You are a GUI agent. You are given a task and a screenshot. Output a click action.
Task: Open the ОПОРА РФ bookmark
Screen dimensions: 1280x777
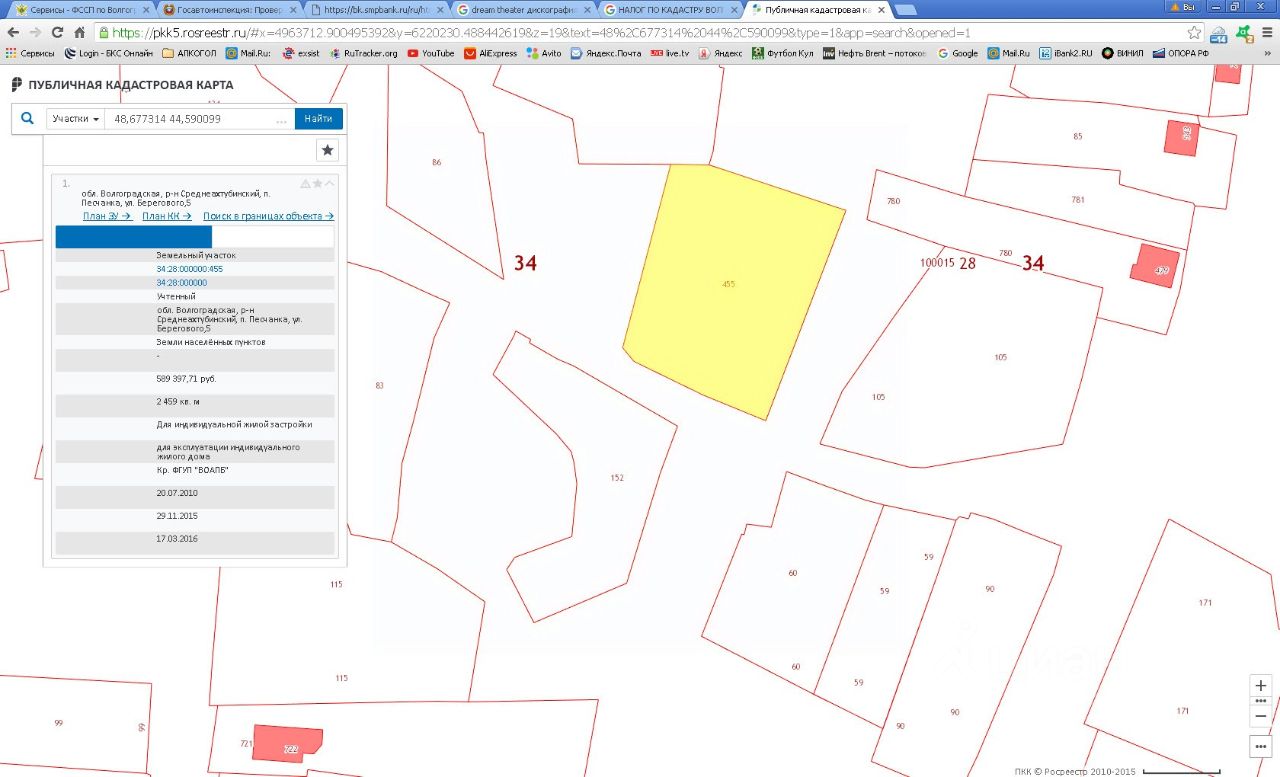point(1180,53)
